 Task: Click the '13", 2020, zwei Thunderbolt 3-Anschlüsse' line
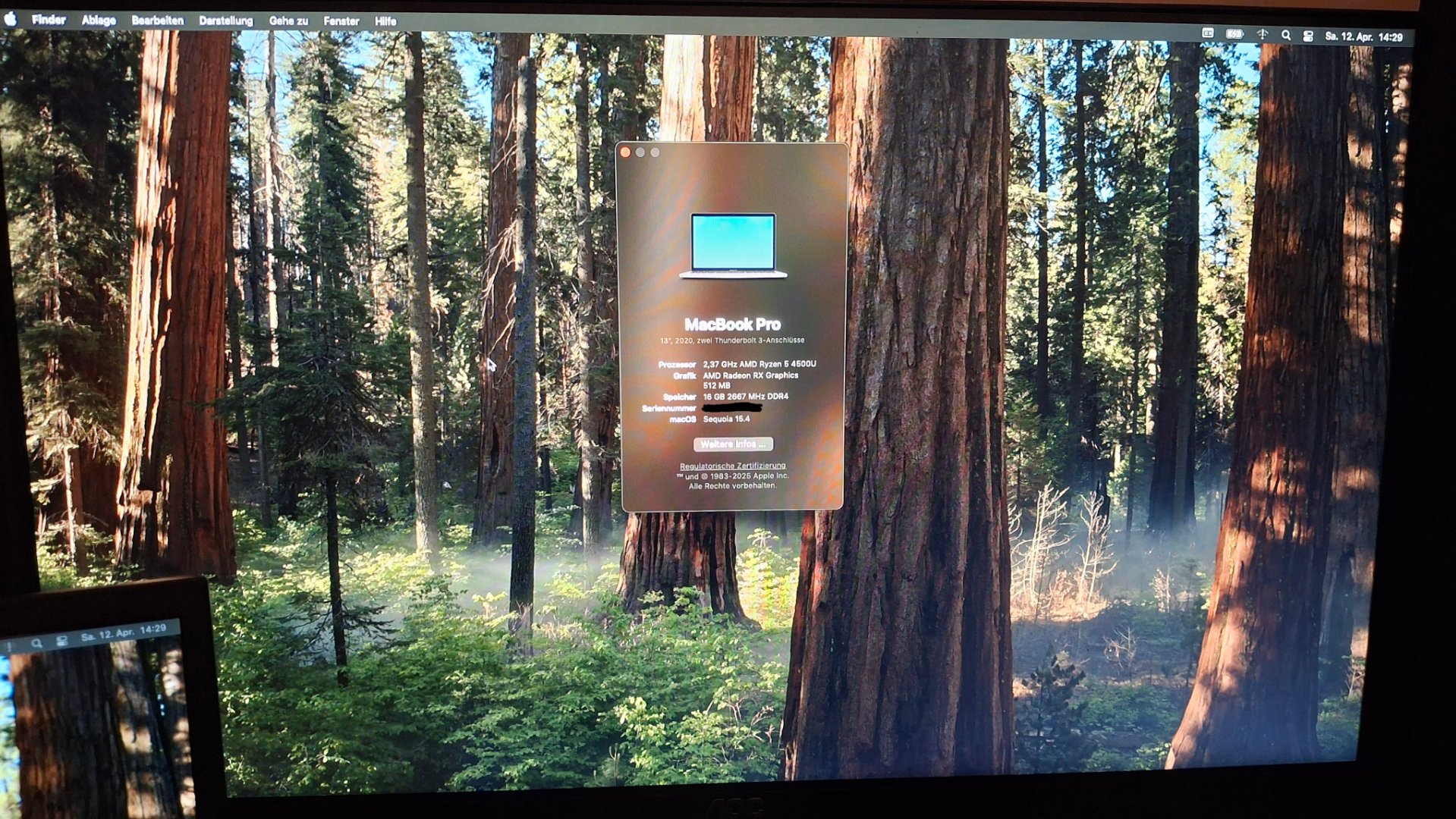tap(732, 340)
